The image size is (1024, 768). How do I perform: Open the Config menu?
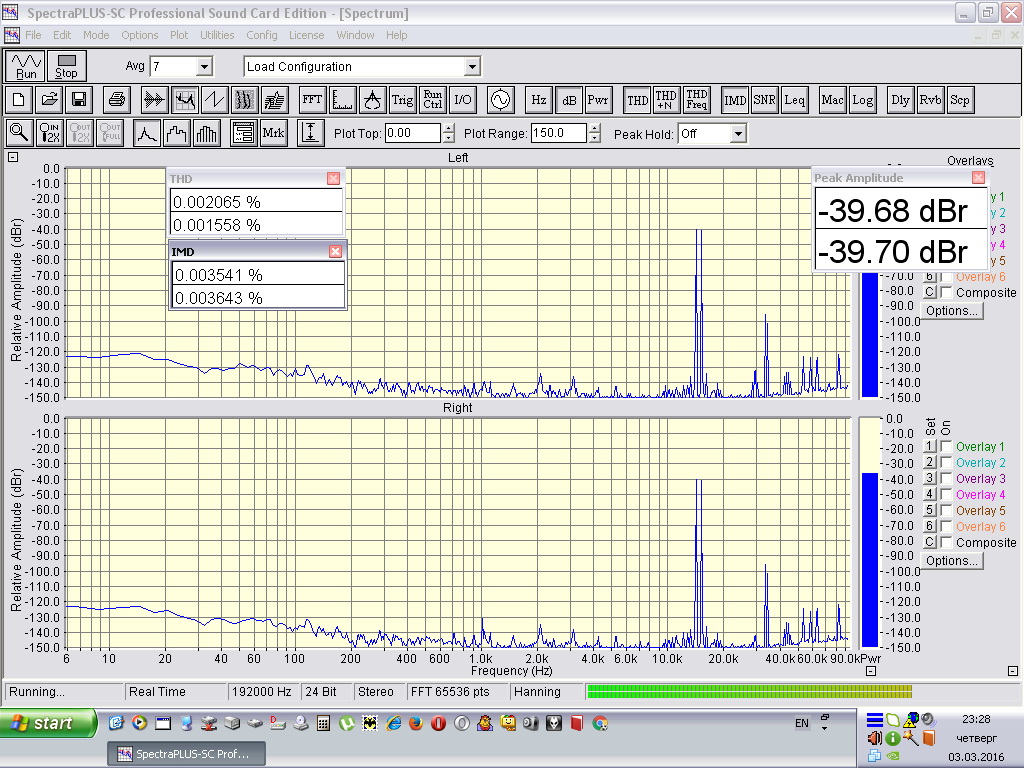tap(262, 35)
